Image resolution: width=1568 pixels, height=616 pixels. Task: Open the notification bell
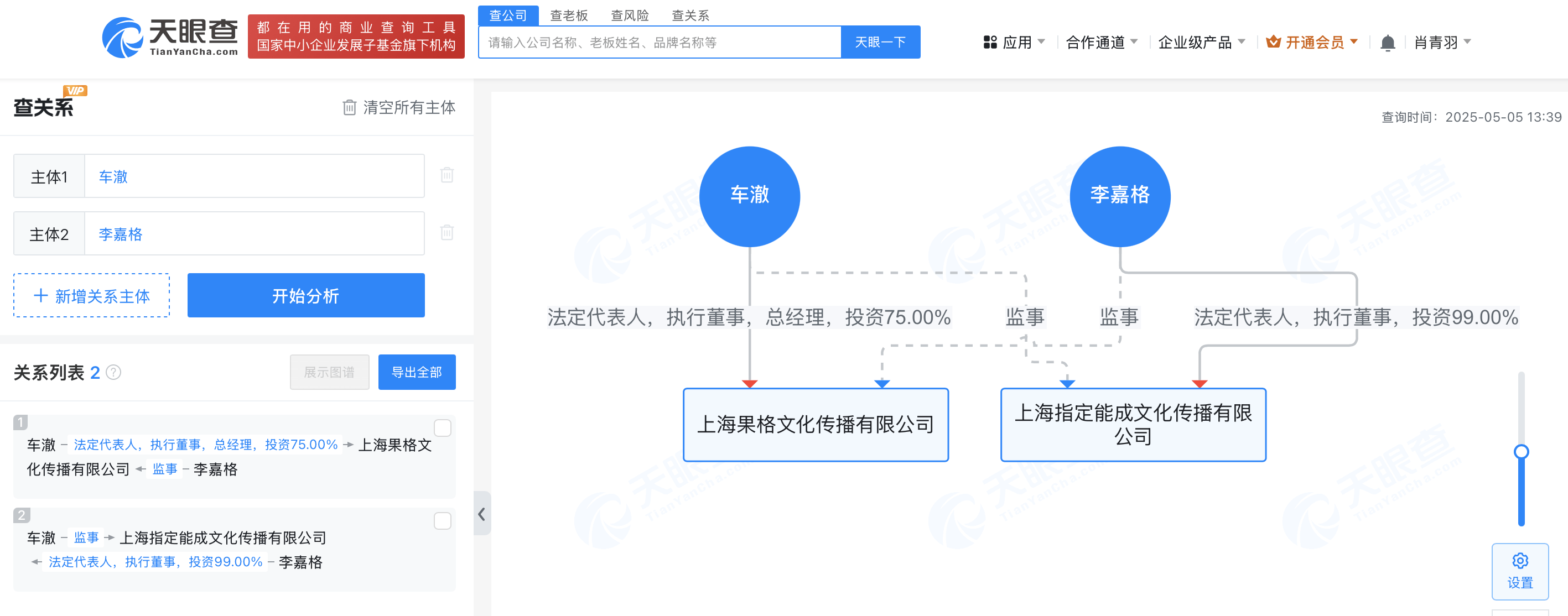pyautogui.click(x=1387, y=43)
